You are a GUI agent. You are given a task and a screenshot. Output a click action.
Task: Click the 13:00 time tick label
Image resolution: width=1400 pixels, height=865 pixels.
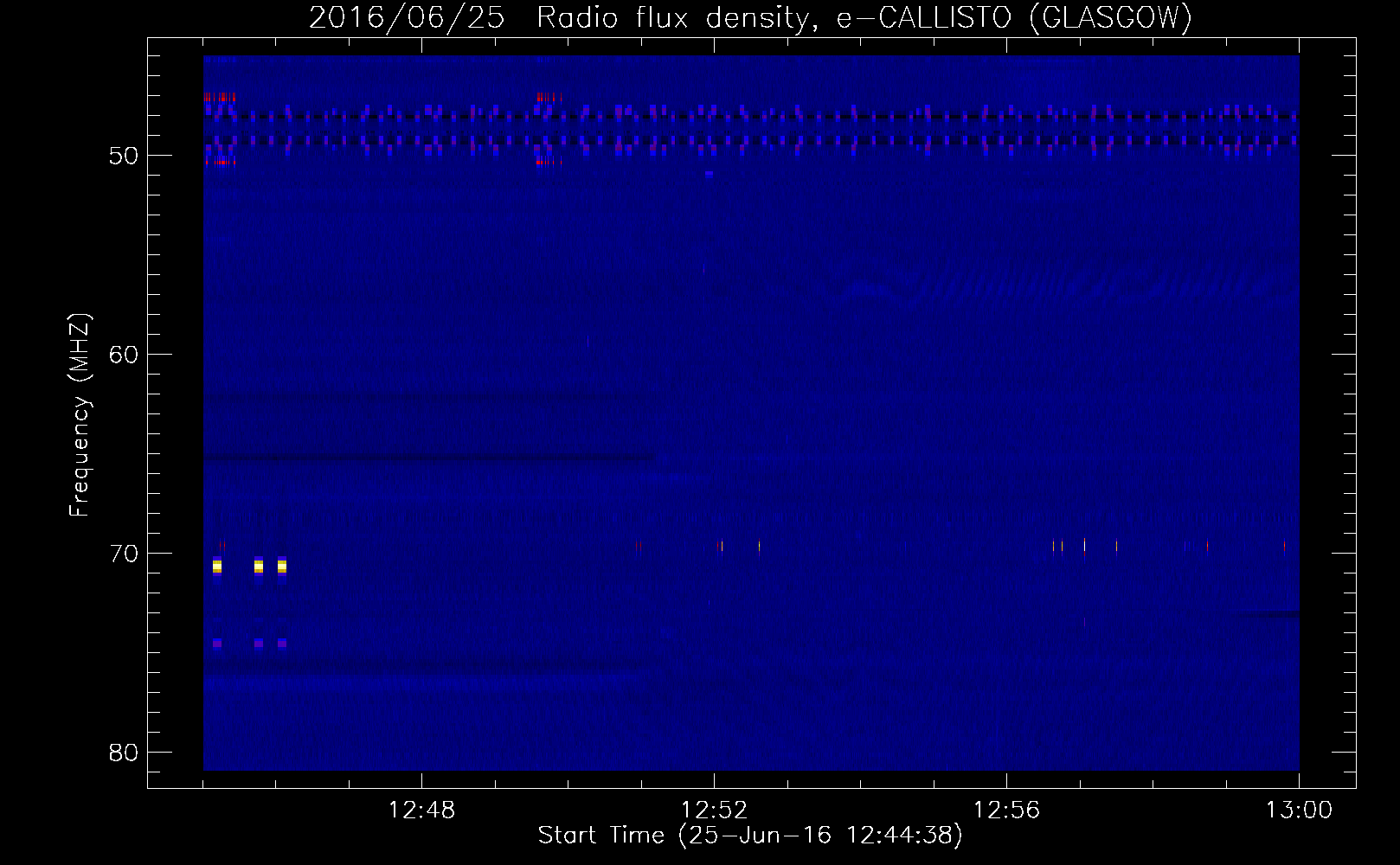pyautogui.click(x=1299, y=811)
